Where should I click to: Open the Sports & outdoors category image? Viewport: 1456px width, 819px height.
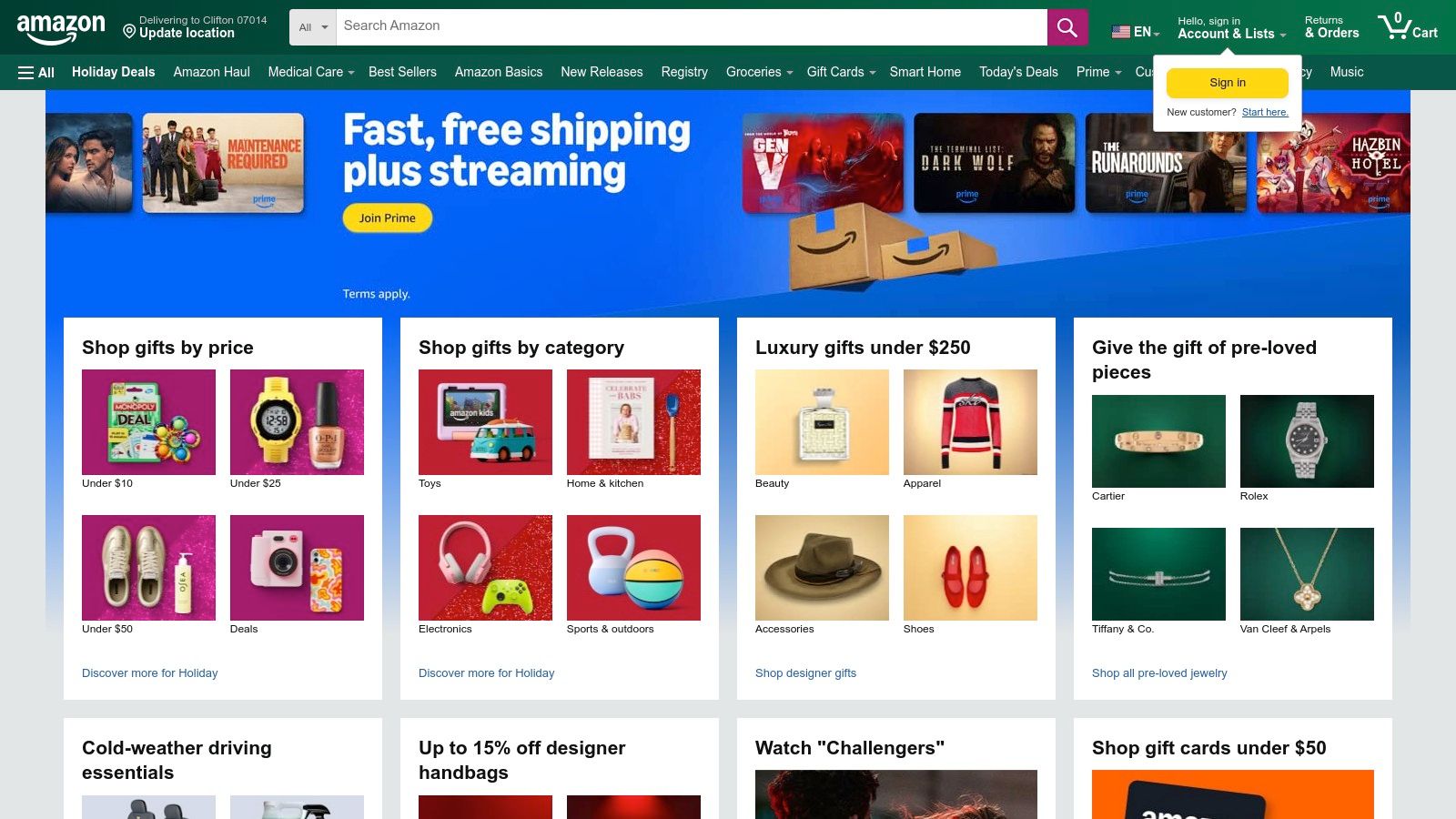click(x=633, y=568)
